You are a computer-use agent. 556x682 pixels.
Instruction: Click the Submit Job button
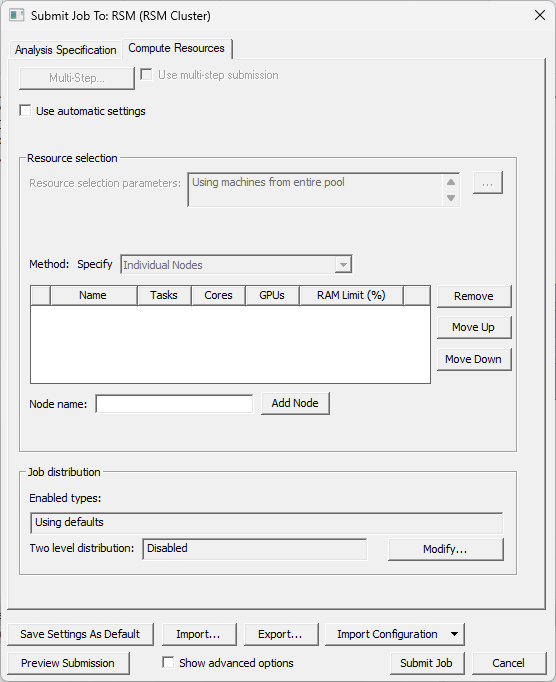tap(426, 663)
